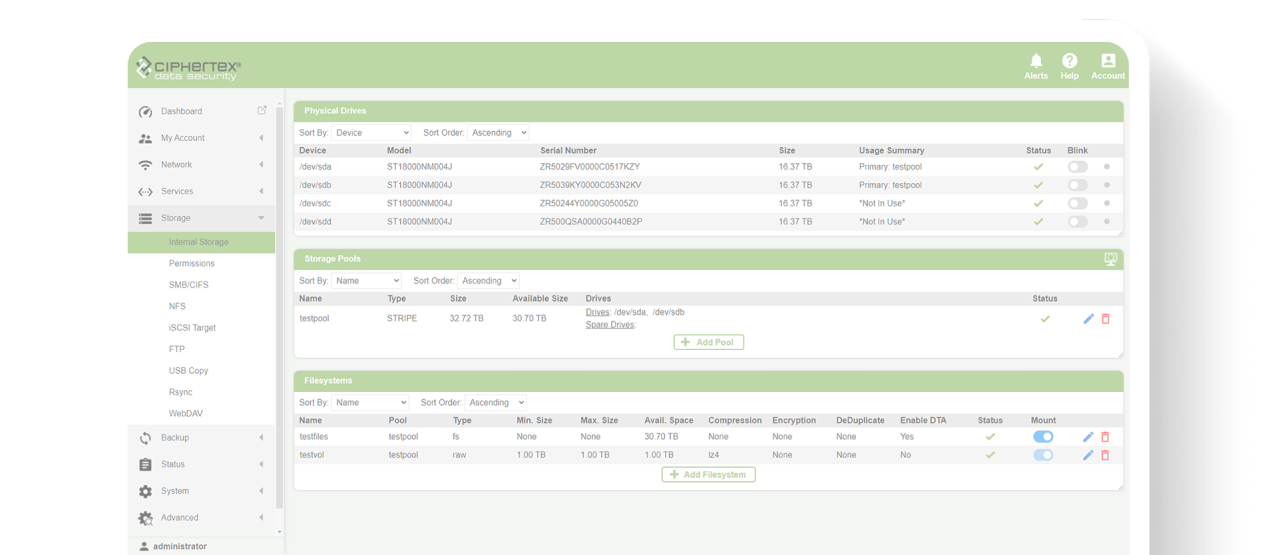1278x555 pixels.
Task: Toggle blink for /dev/sdb drive
Action: (x=1077, y=185)
